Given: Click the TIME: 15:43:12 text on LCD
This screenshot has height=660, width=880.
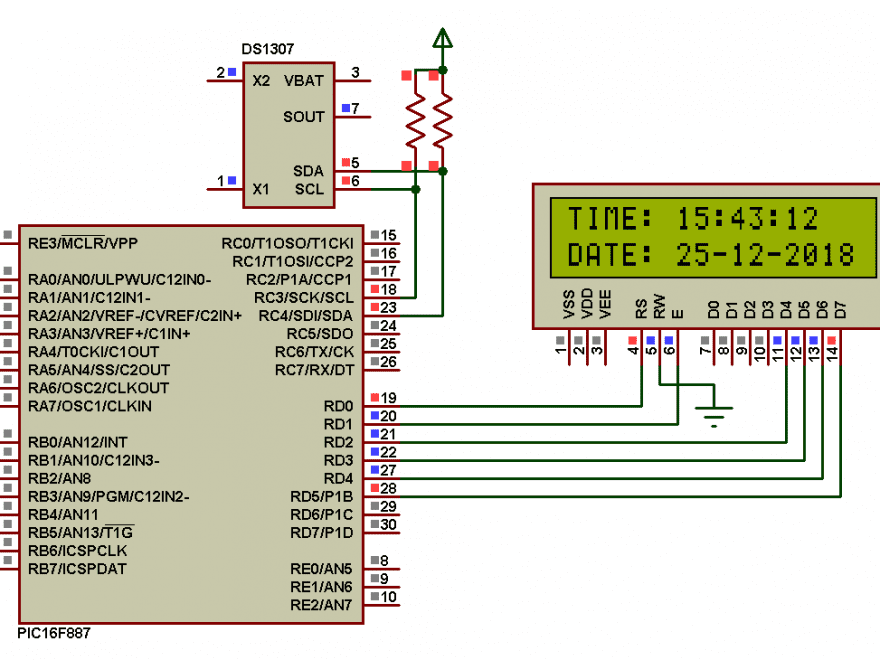Looking at the screenshot, I should click(x=693, y=219).
